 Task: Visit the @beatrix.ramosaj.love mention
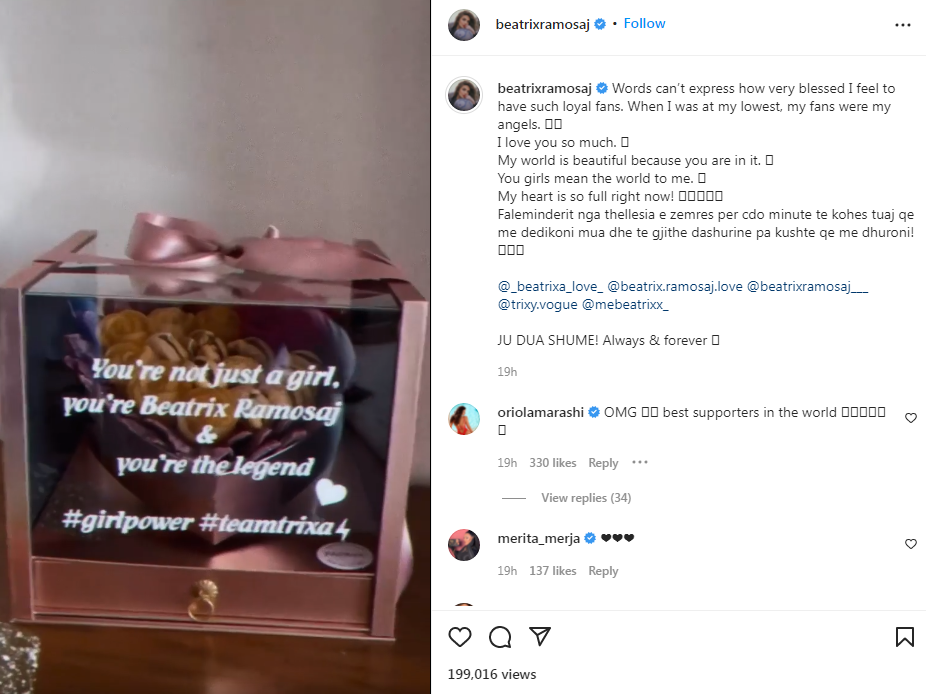674,286
